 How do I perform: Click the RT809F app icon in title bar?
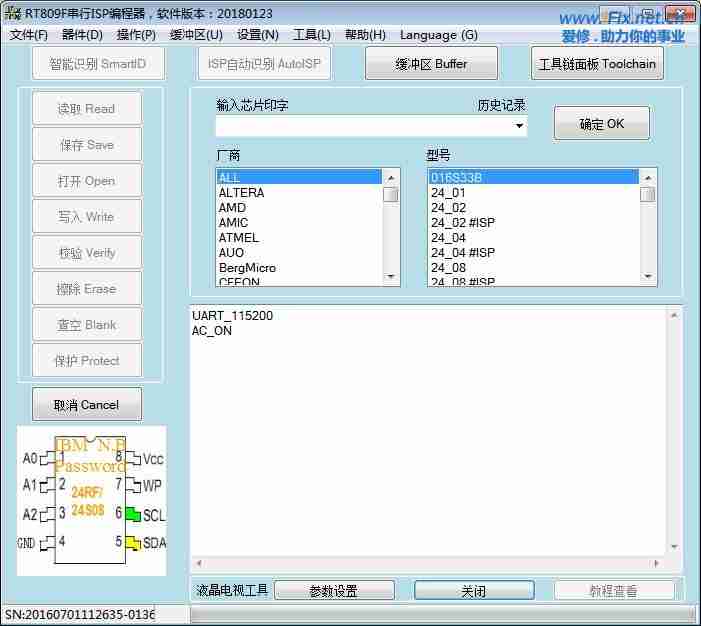point(12,14)
